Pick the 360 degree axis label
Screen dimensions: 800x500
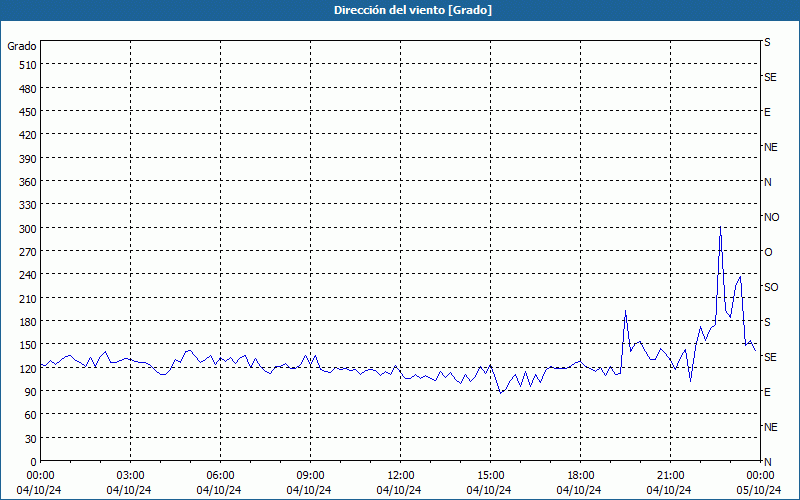[28, 182]
